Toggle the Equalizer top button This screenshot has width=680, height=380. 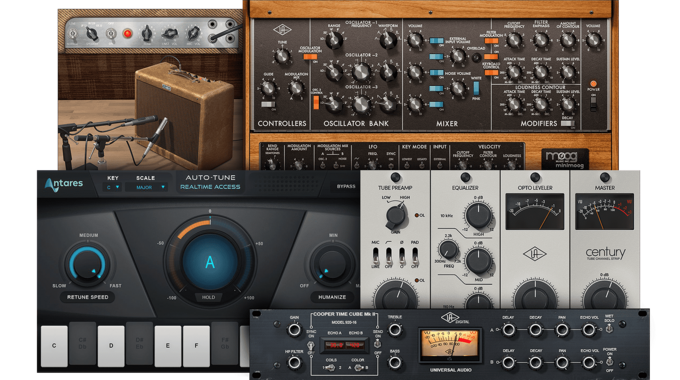point(465,177)
